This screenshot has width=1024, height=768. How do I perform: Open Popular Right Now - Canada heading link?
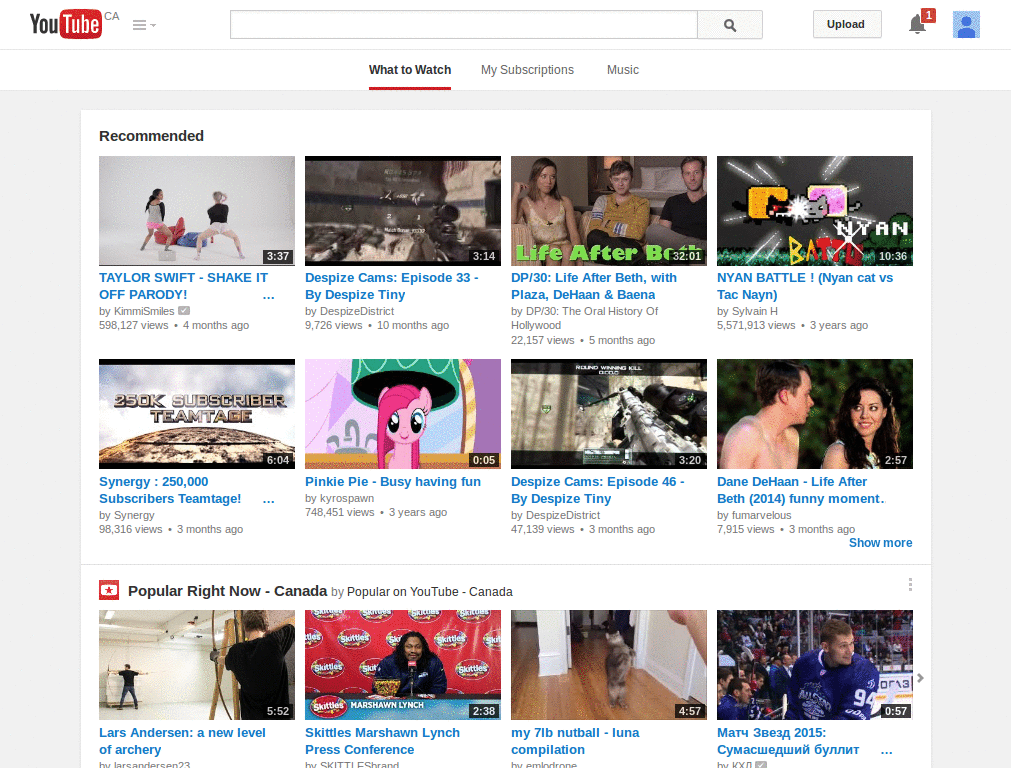click(227, 591)
